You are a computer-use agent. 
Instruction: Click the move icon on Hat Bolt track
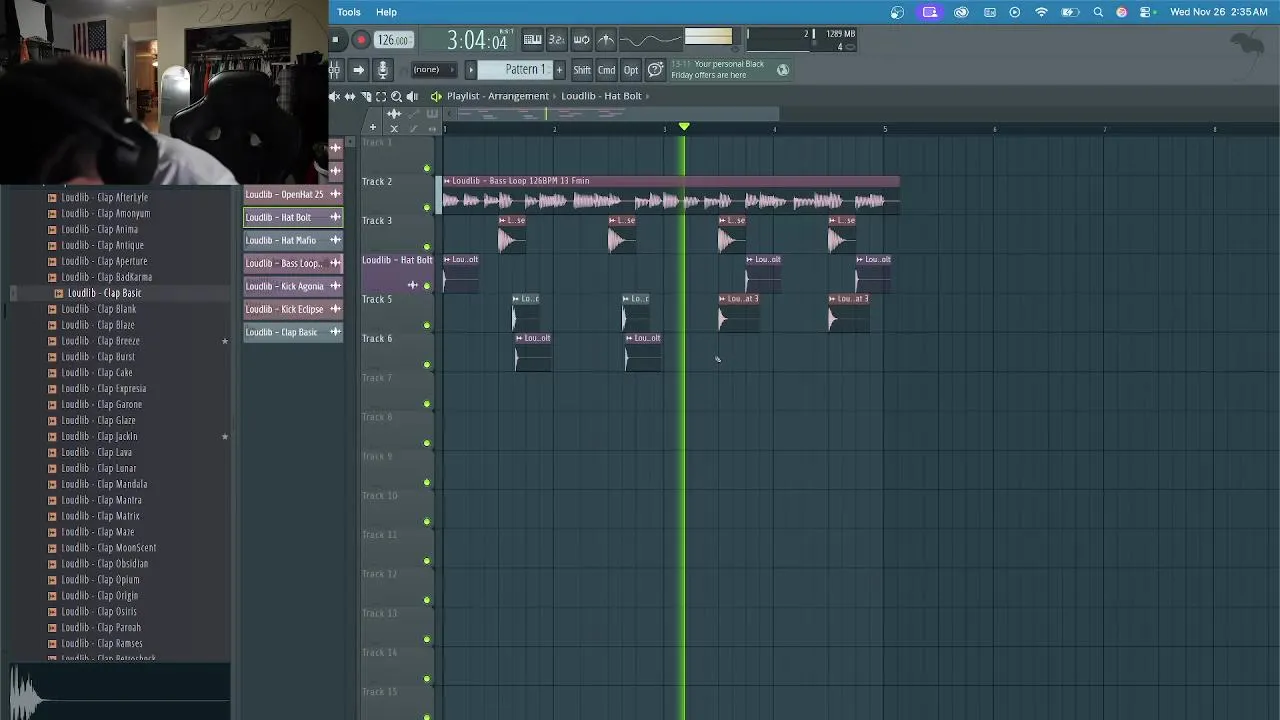pyautogui.click(x=412, y=285)
